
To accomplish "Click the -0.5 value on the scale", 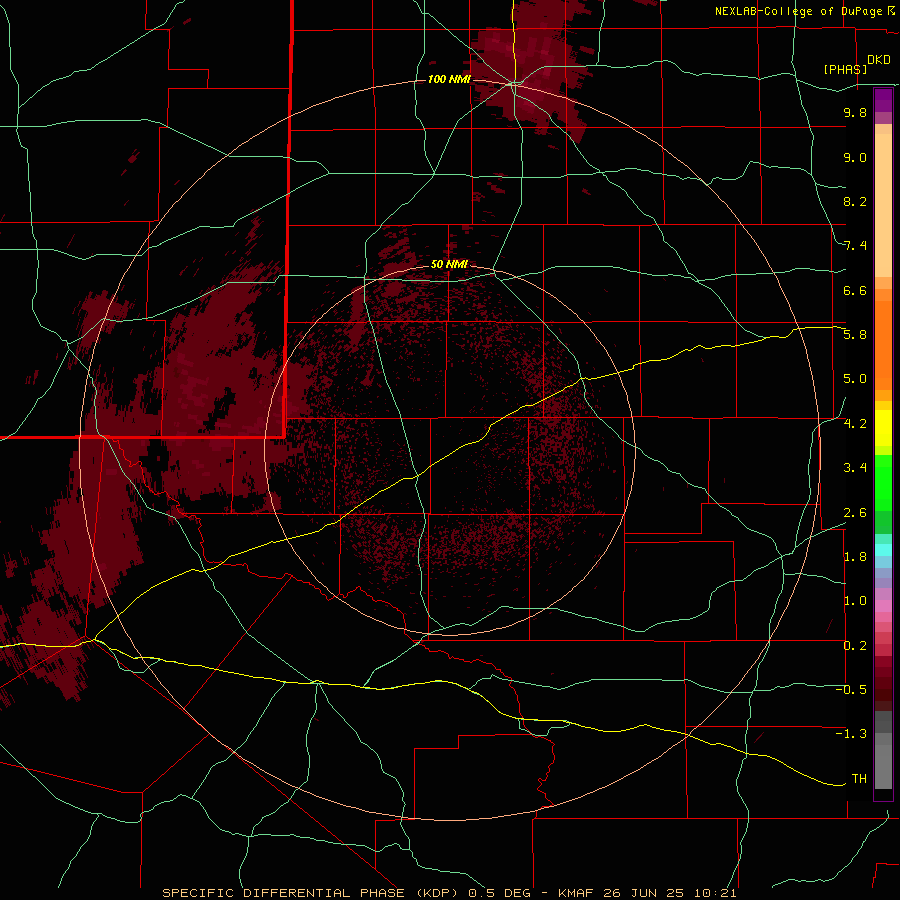I will point(851,690).
